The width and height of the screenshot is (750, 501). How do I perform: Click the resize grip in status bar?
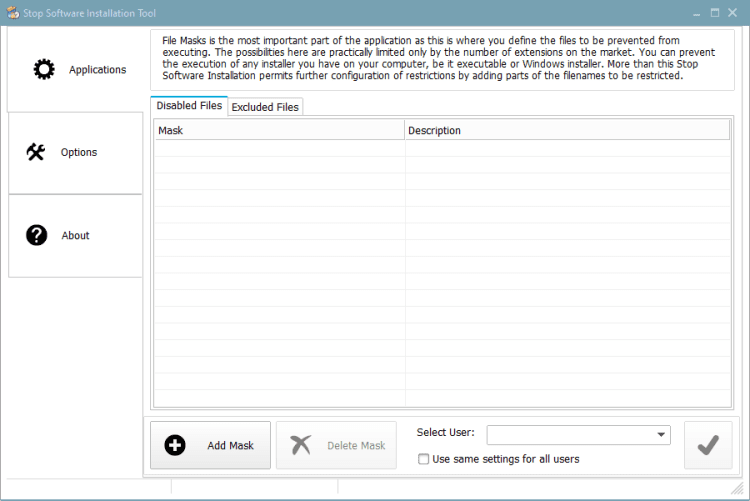pos(737,488)
